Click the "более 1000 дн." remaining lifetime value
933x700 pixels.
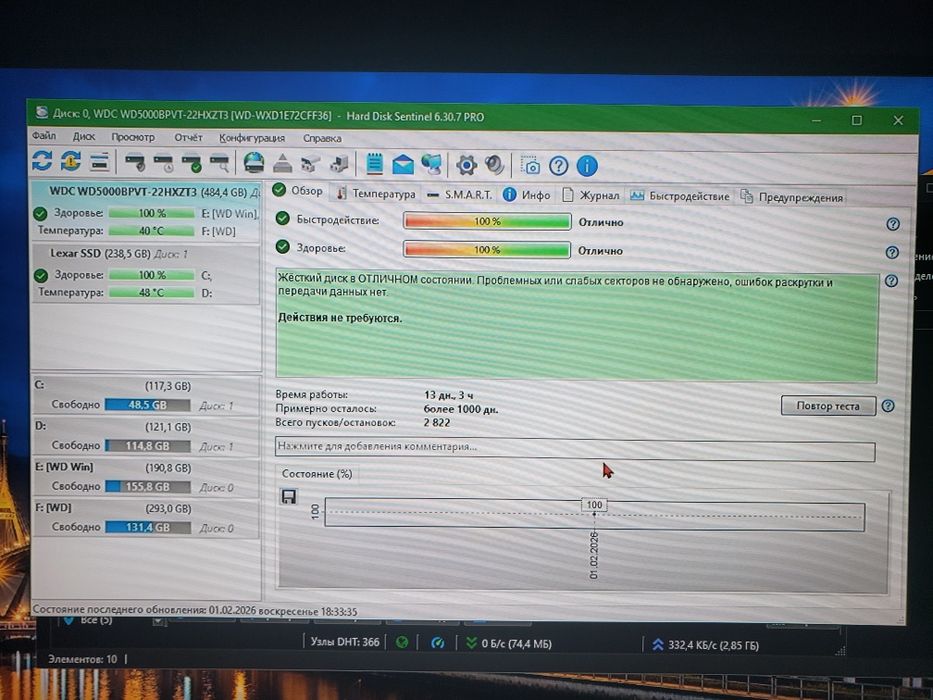461,409
